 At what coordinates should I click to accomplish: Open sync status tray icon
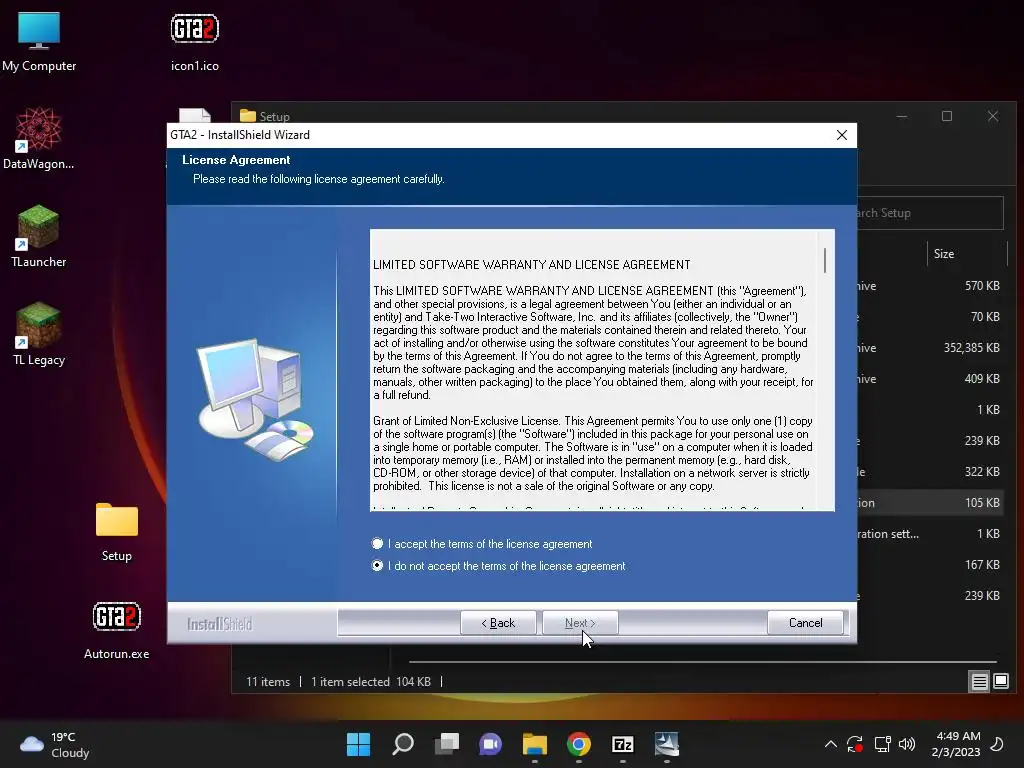tap(855, 744)
